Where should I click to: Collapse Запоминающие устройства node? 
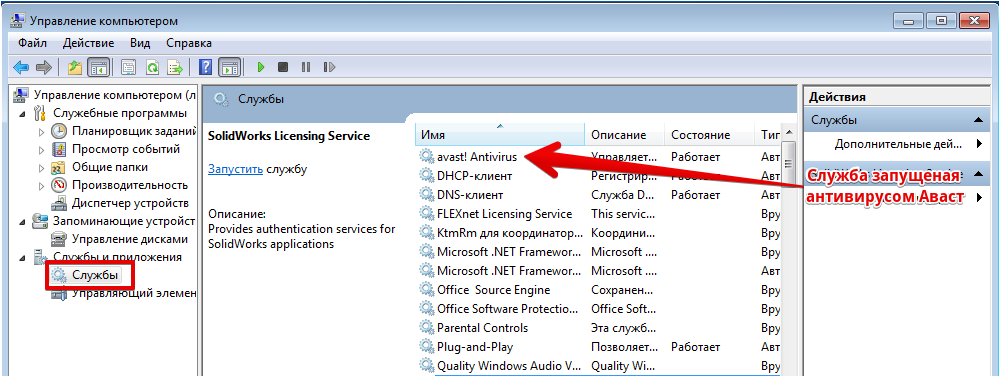(x=24, y=222)
